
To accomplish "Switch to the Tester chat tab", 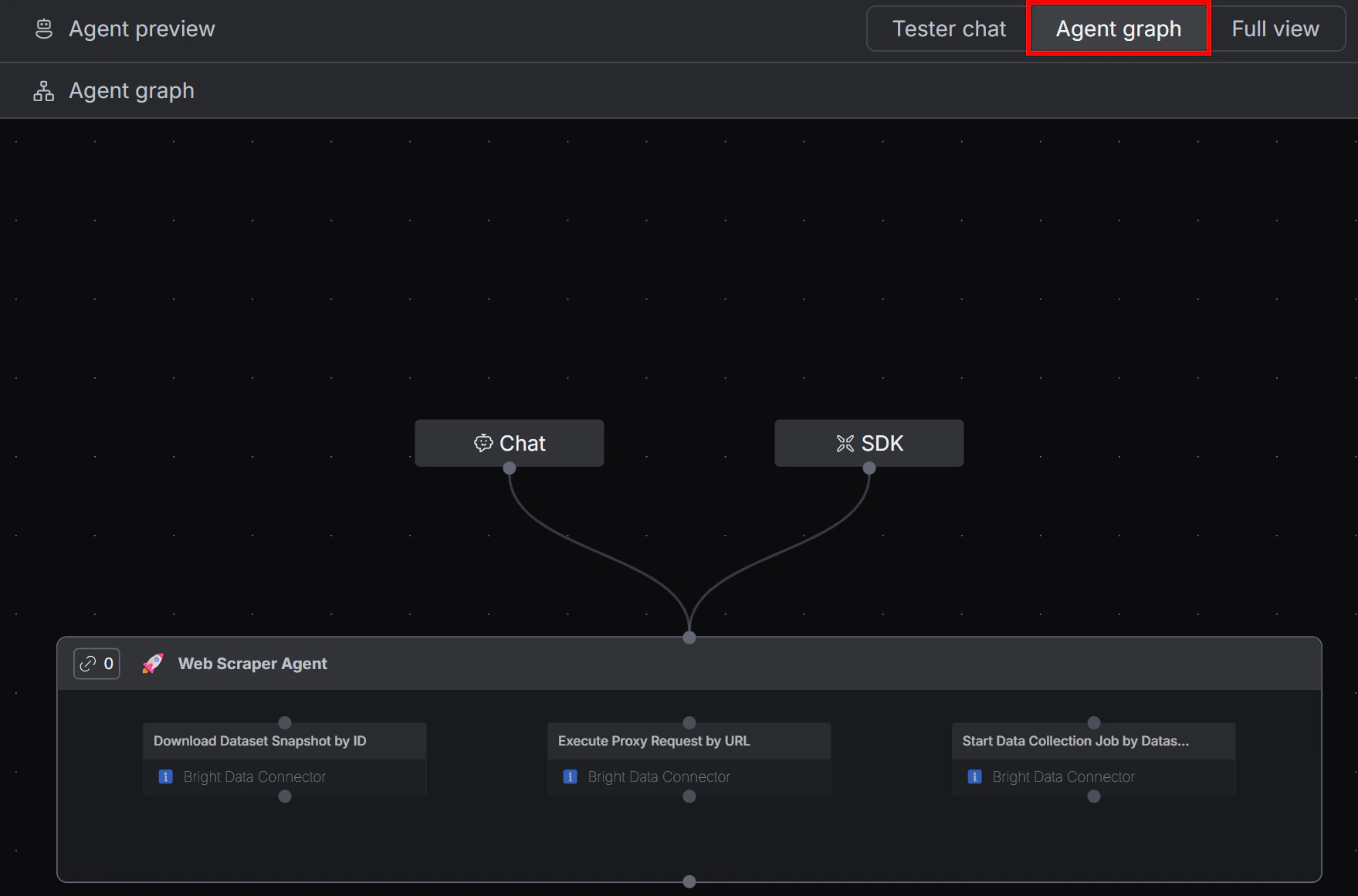I will coord(950,28).
